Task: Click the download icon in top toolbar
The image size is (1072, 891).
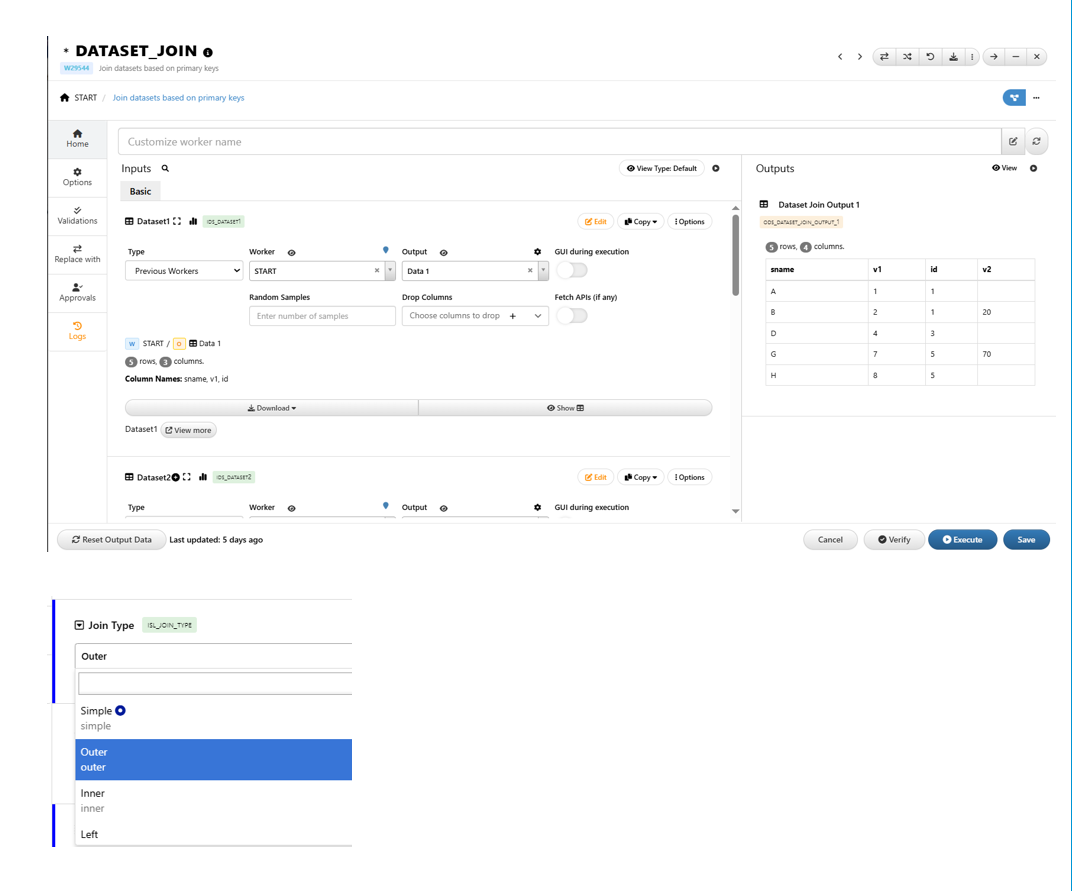Action: [x=953, y=57]
